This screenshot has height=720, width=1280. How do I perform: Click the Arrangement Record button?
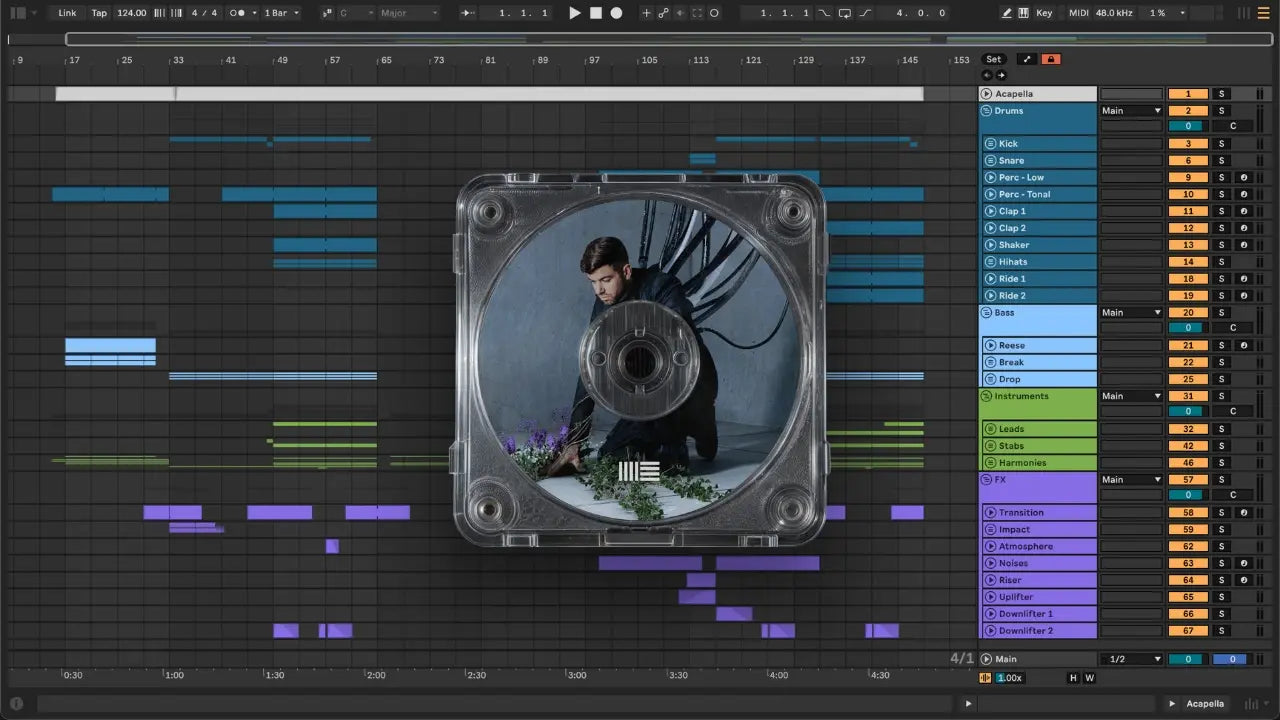coord(616,13)
